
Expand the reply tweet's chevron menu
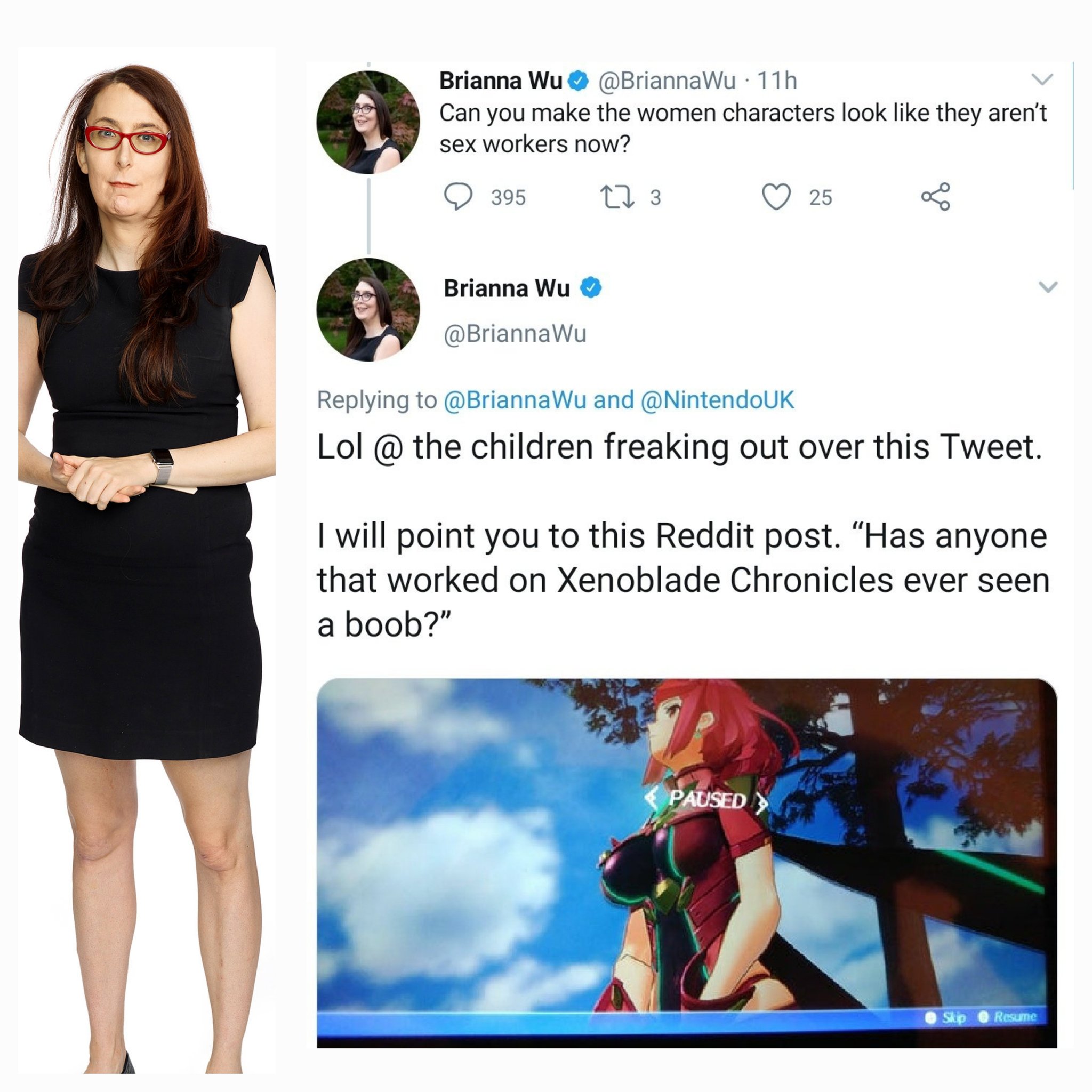[x=1048, y=287]
